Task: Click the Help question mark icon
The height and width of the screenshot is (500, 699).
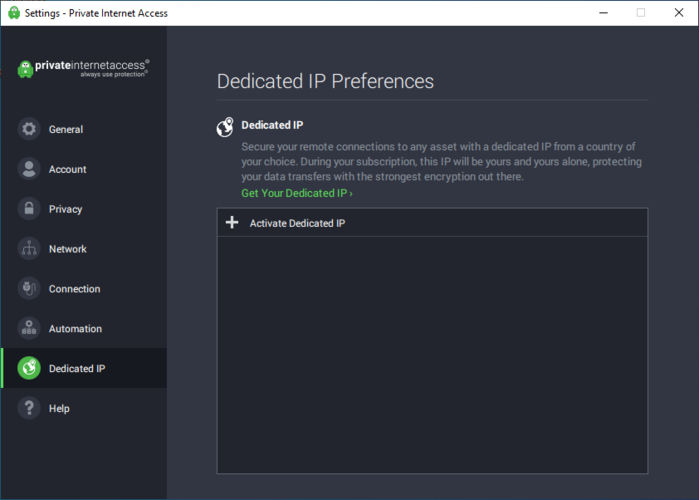Action: 29,408
